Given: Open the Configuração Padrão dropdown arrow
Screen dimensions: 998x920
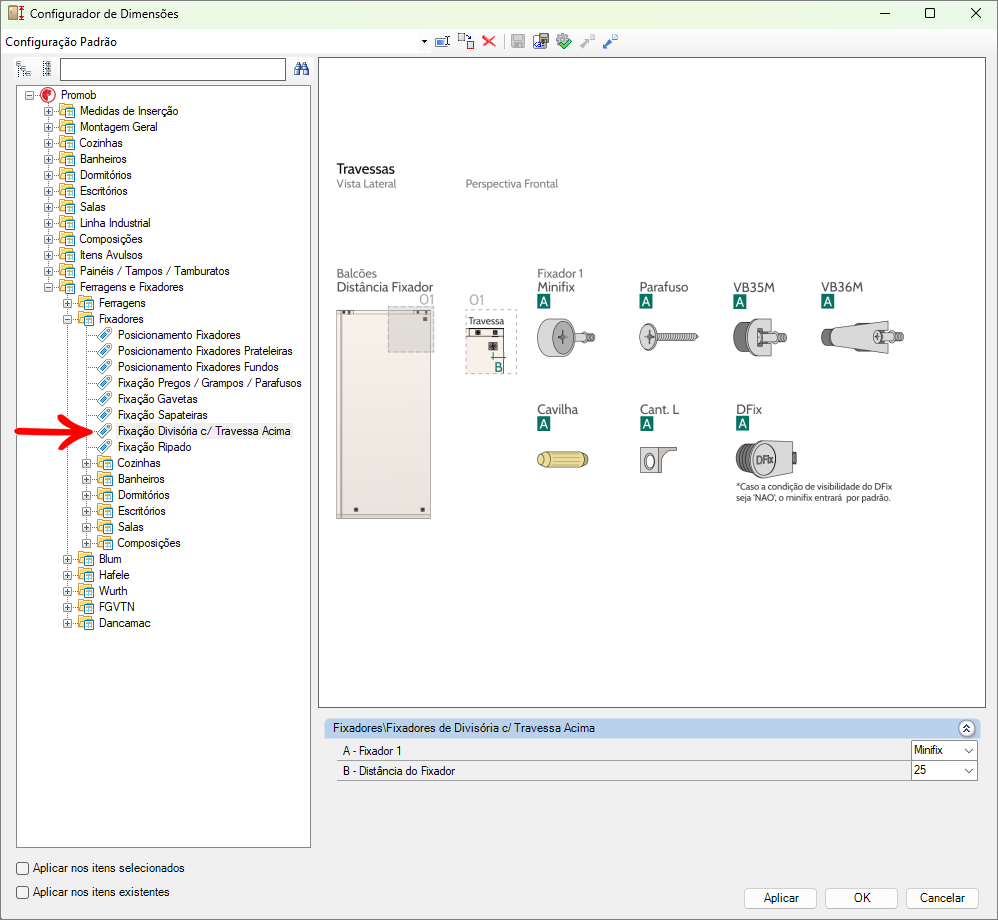Looking at the screenshot, I should click(x=425, y=42).
